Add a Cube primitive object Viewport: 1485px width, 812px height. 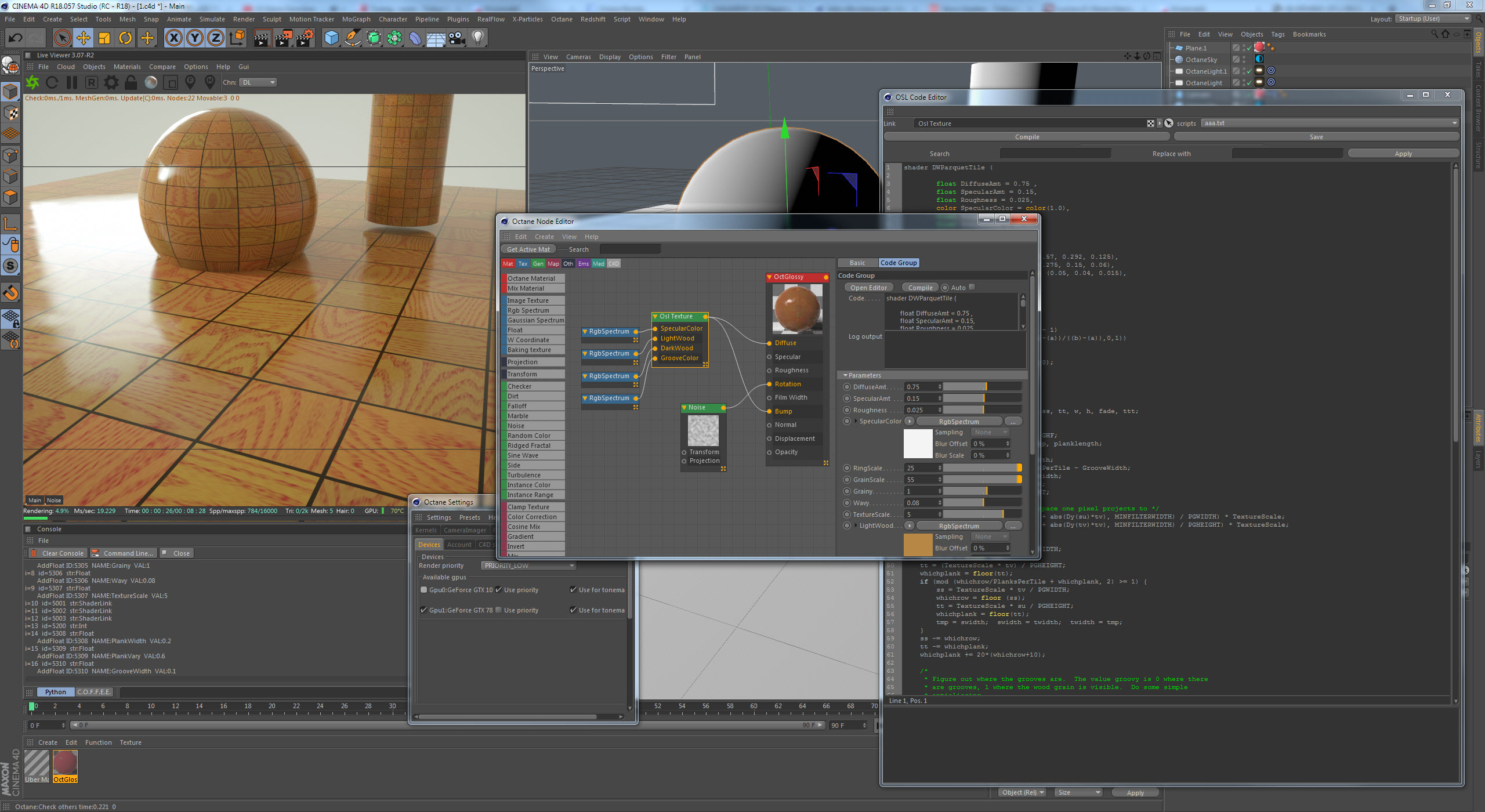point(331,38)
